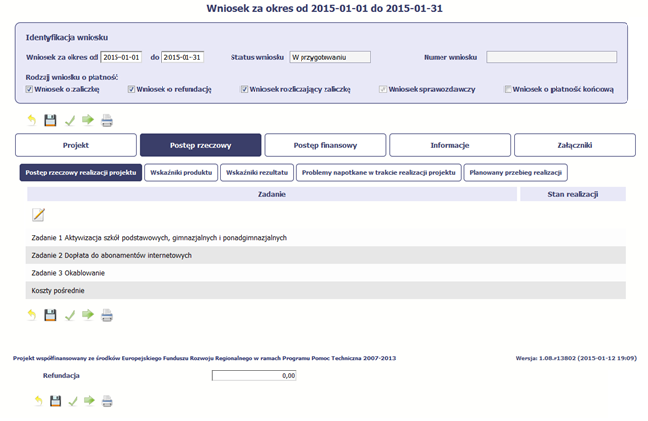Click green checkmark icon under Refundacja field
This screenshot has height=421, width=648.
click(73, 401)
